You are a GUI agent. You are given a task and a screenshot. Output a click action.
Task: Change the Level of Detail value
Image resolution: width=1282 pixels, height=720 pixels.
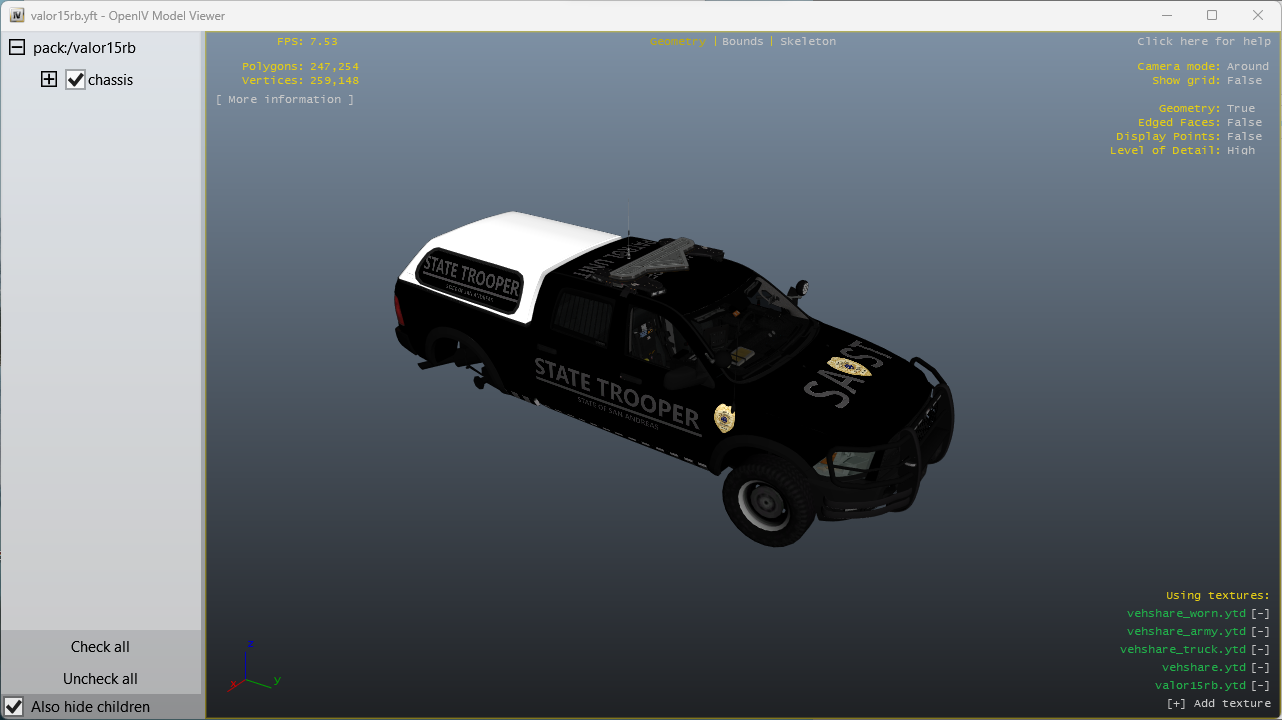tap(1240, 151)
